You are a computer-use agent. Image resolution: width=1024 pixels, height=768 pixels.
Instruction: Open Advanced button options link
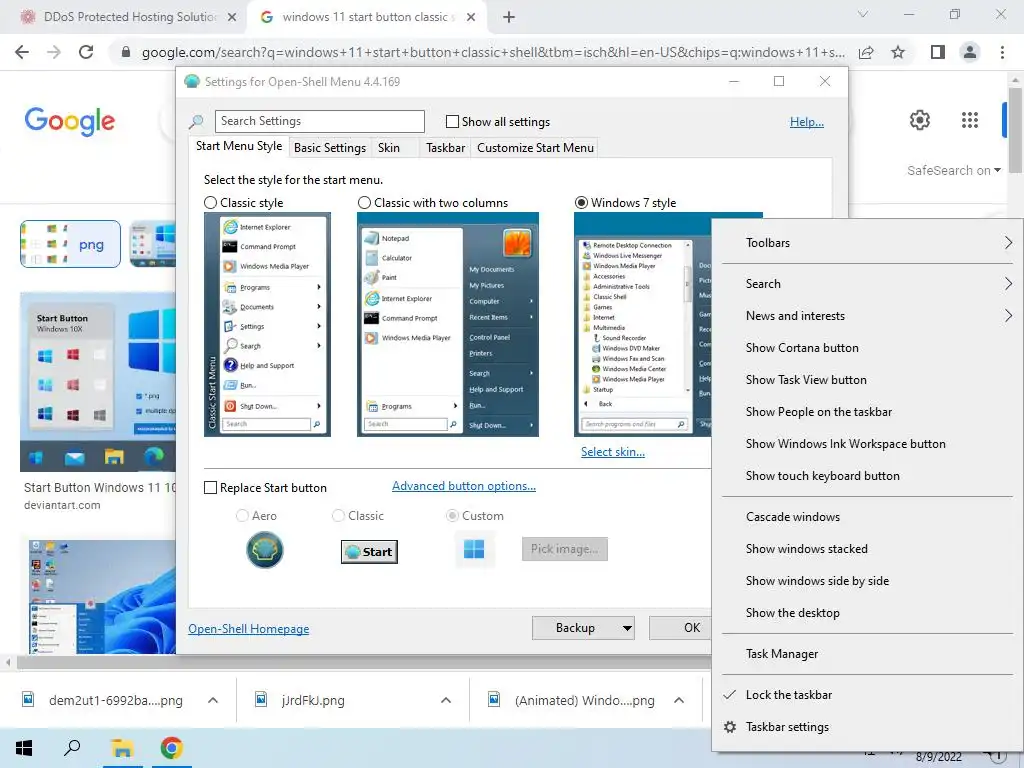[464, 486]
